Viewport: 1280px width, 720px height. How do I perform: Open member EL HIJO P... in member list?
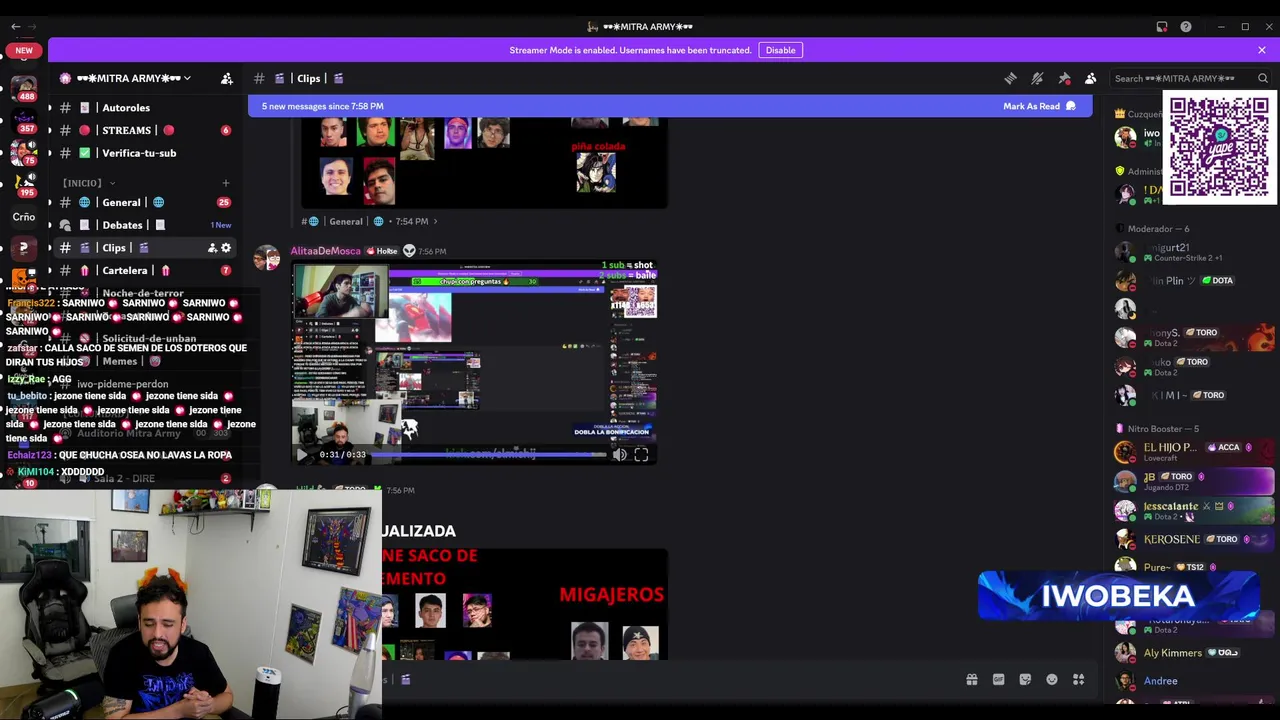pyautogui.click(x=1195, y=452)
